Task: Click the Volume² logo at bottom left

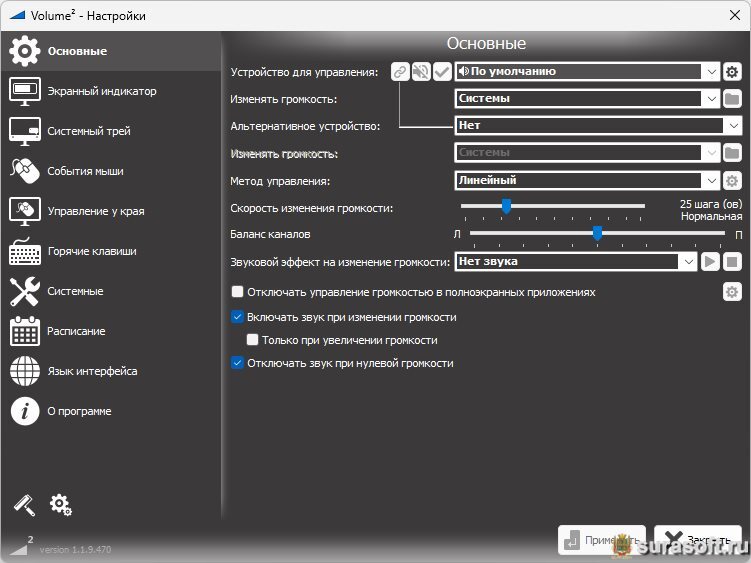Action: tap(21, 545)
